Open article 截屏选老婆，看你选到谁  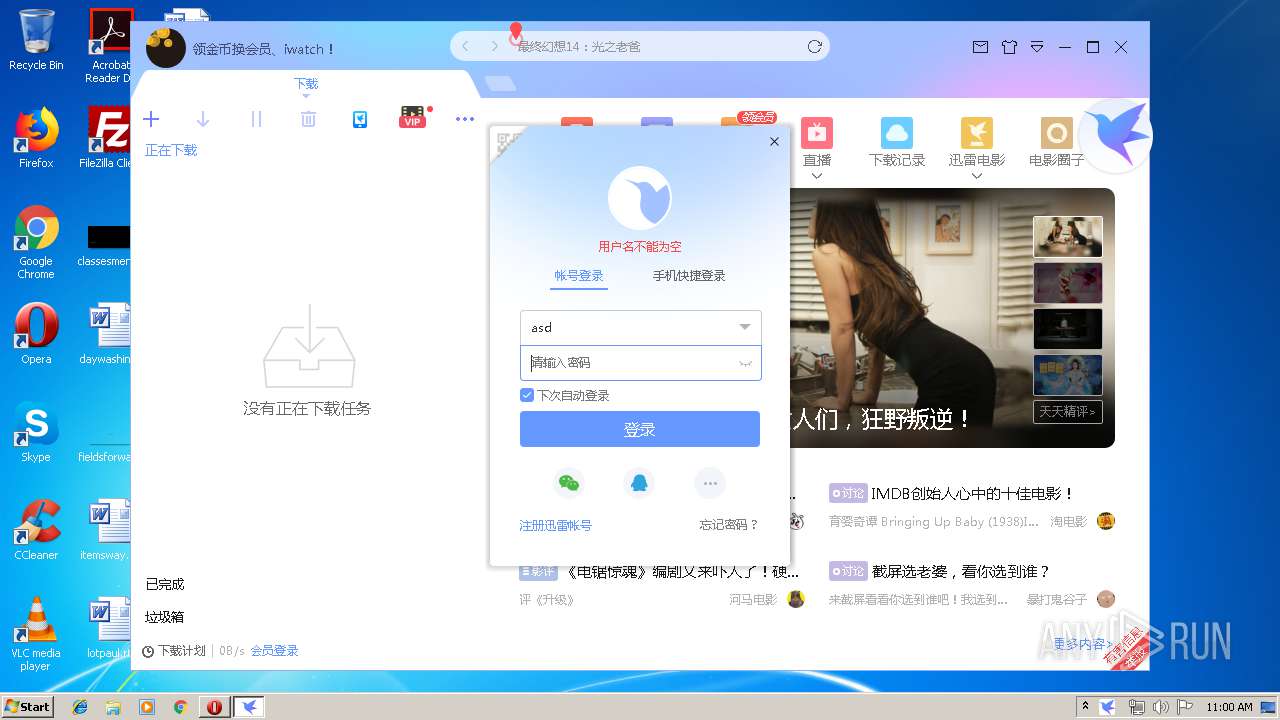point(961,572)
